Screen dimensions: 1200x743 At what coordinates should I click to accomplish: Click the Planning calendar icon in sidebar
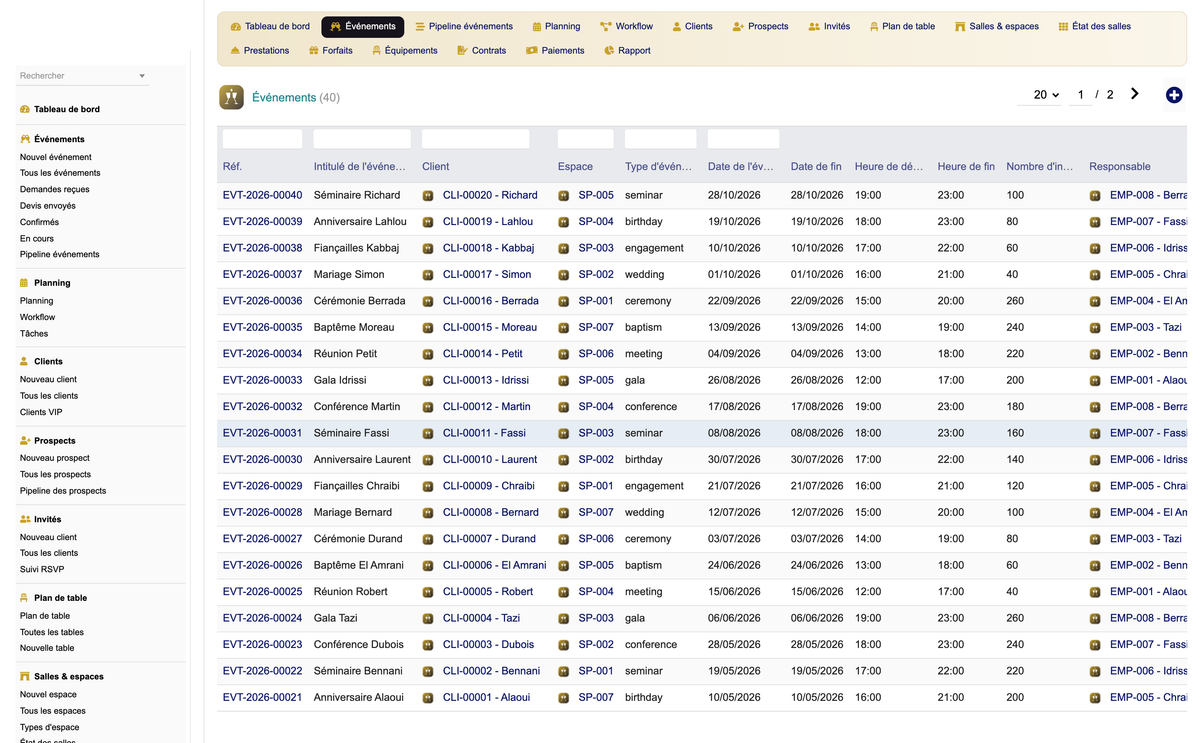coord(25,283)
